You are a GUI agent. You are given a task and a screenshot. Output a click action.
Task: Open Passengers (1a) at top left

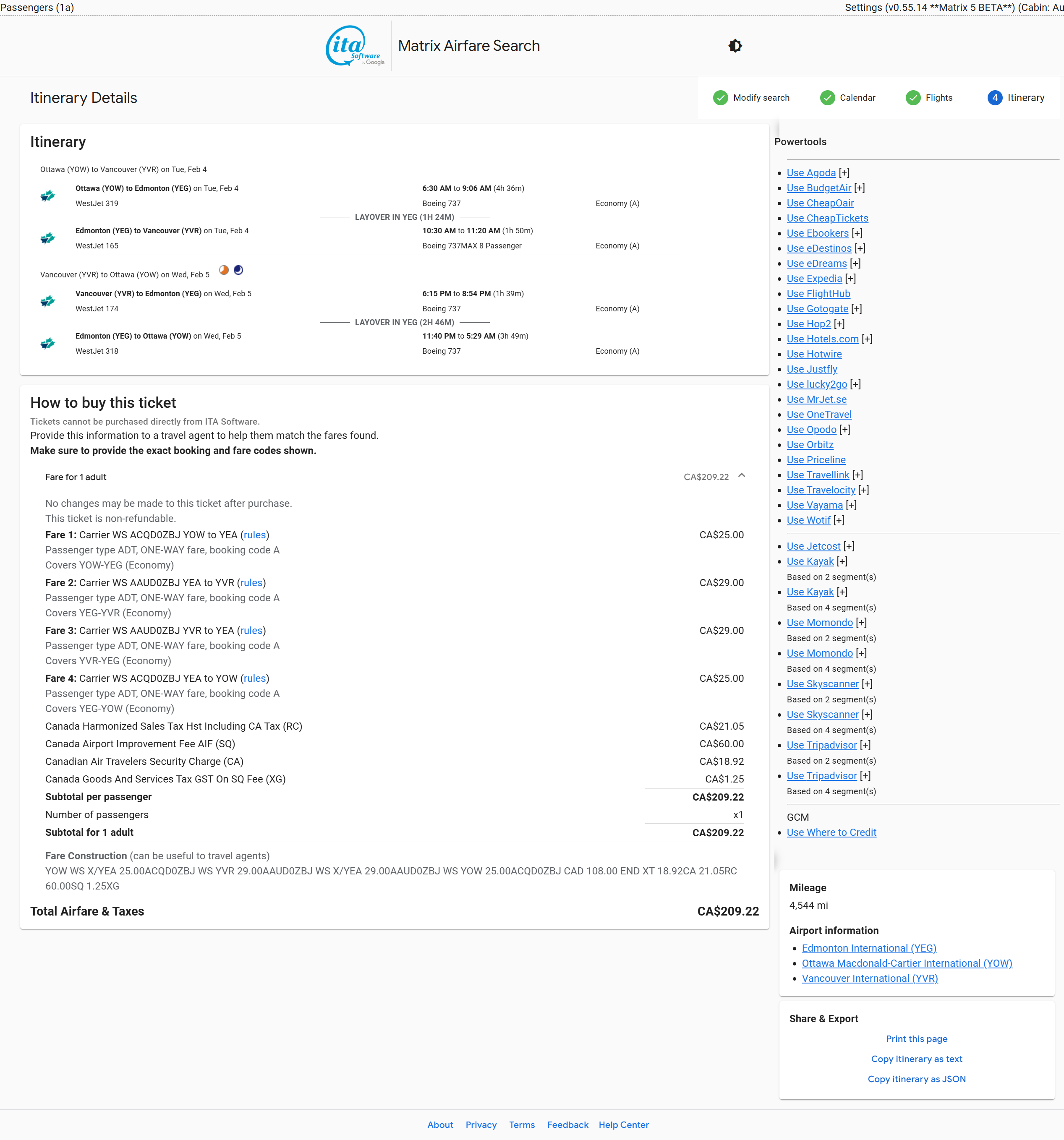(37, 8)
